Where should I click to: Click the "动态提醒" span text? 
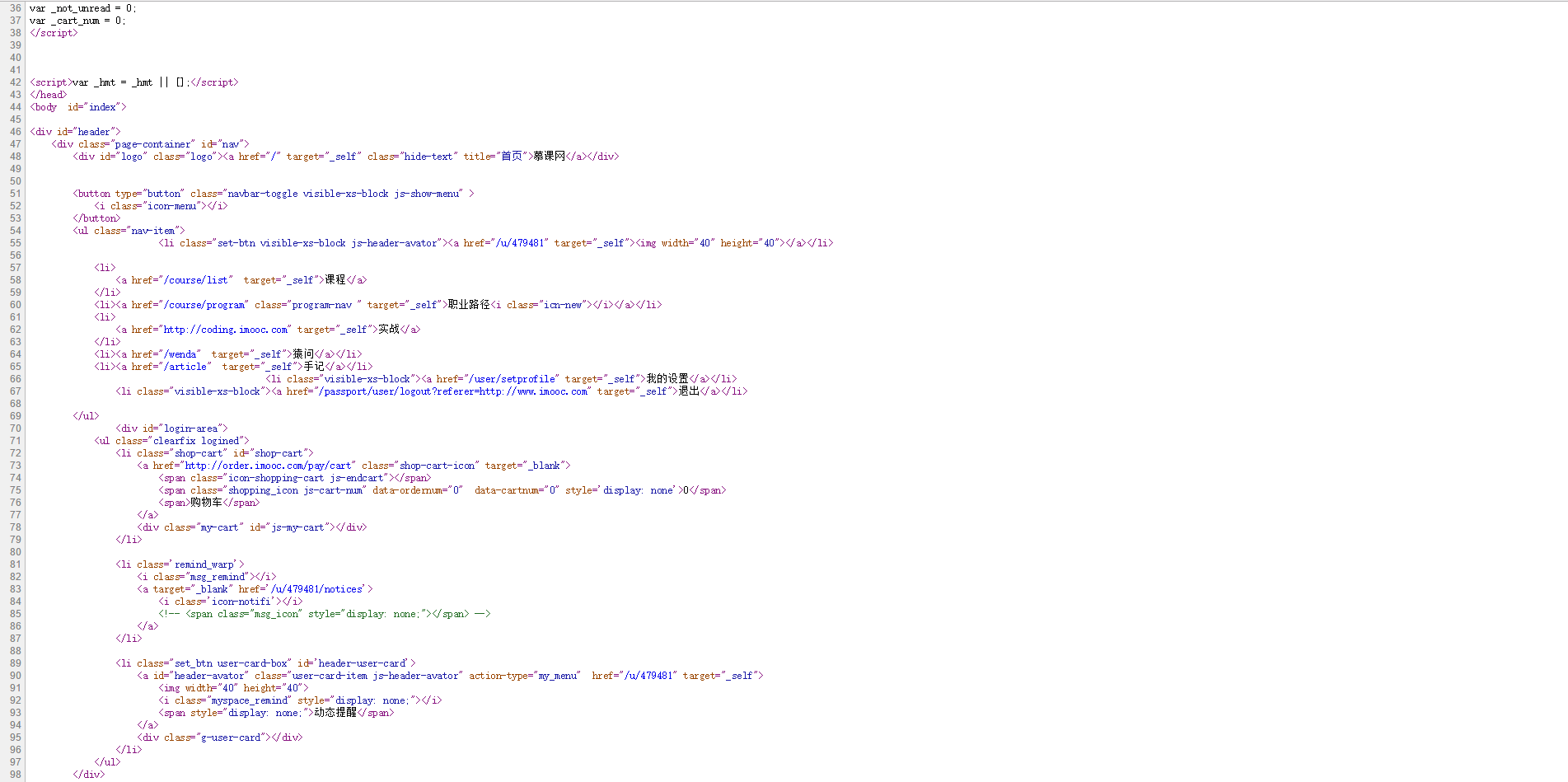335,713
